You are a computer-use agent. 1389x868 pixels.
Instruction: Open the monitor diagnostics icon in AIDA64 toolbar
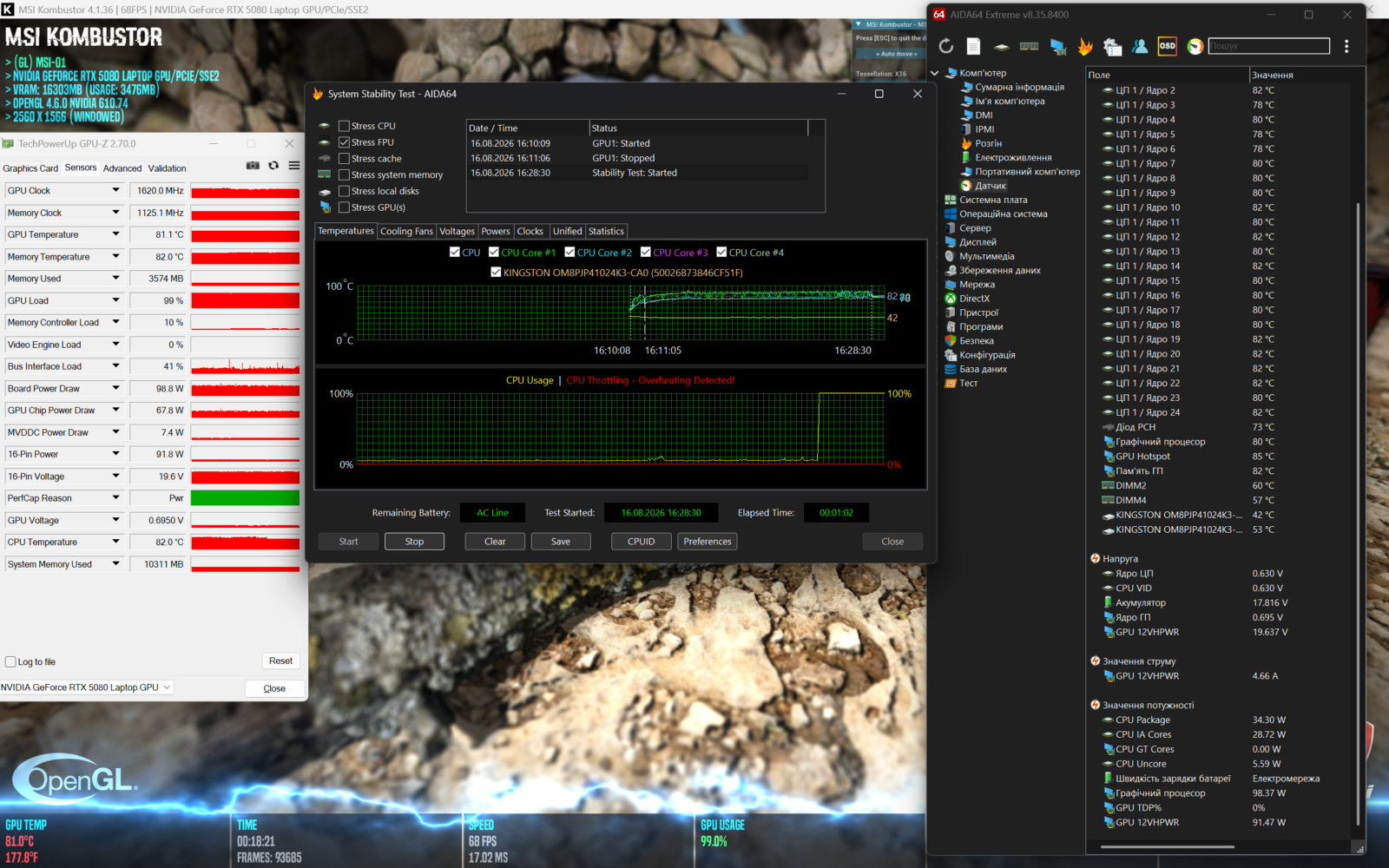point(1057,46)
